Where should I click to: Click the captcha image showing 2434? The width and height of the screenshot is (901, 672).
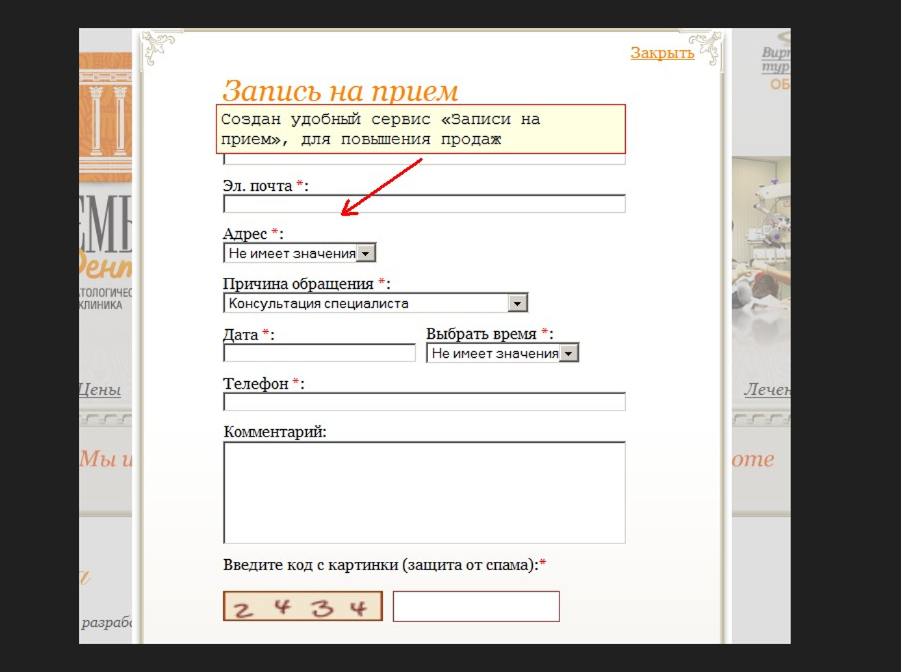[302, 605]
